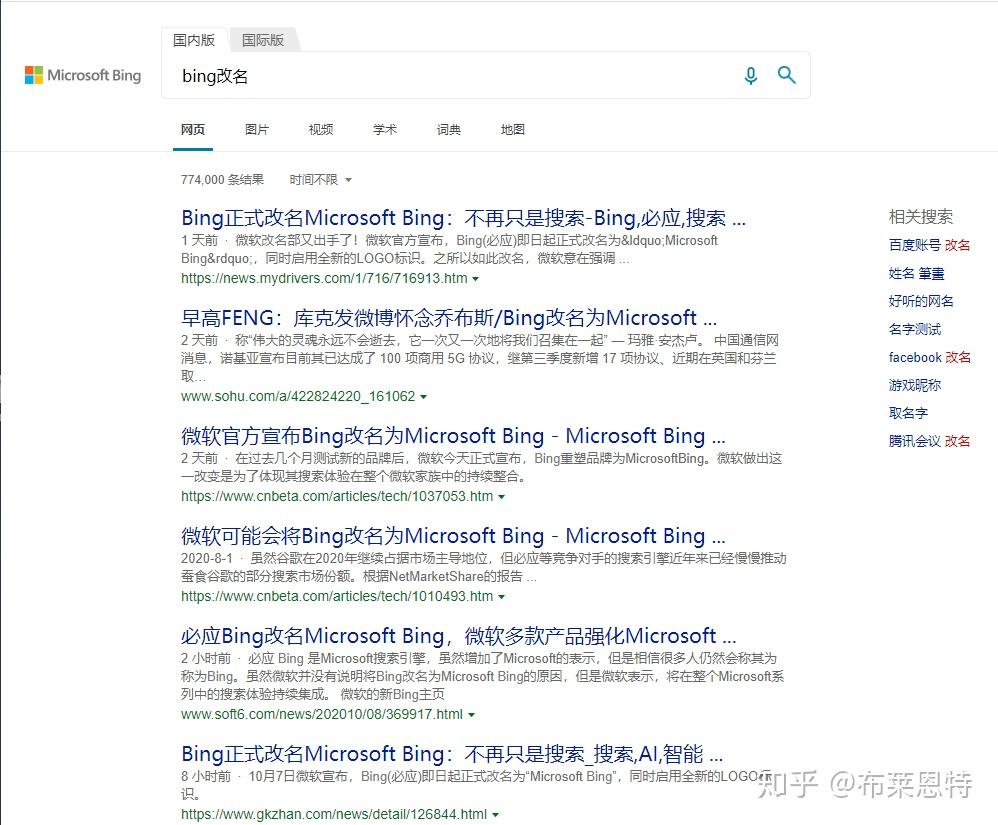Viewport: 998px width, 825px height.
Task: Select the 网页 results tab
Action: pos(193,129)
